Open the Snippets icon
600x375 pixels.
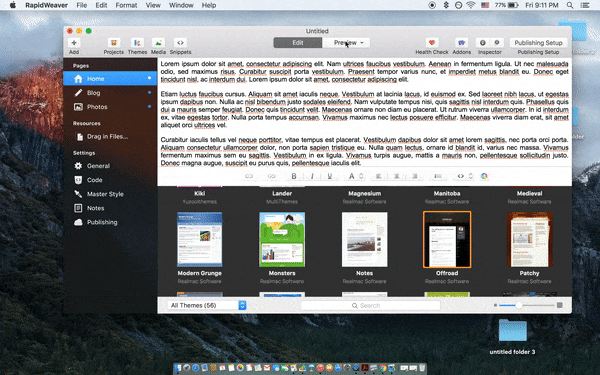180,42
